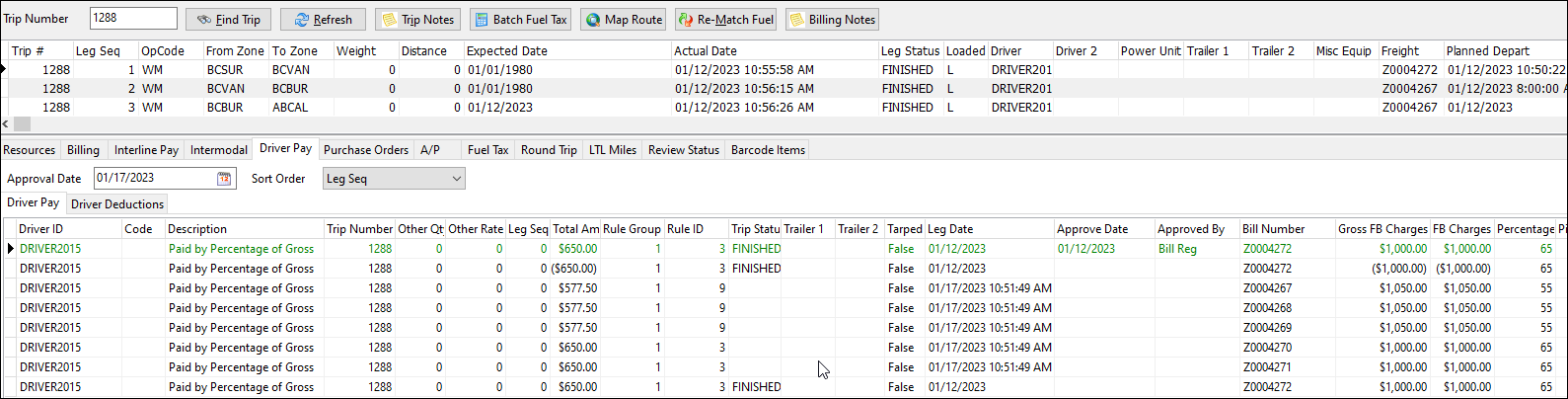Open the Approval Date calendar picker
1568x399 pixels.
[224, 179]
